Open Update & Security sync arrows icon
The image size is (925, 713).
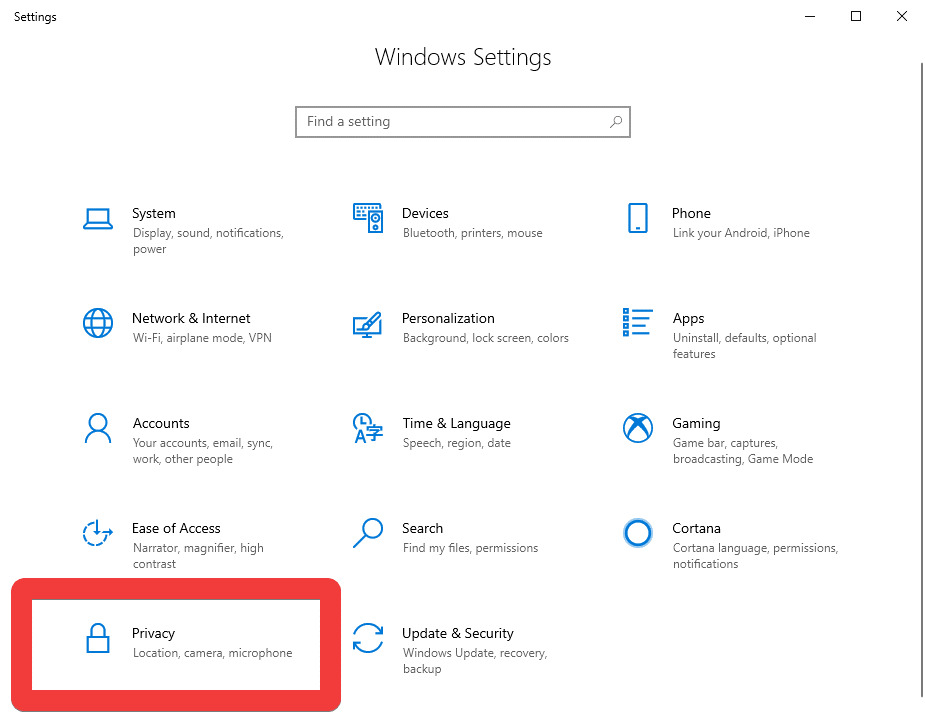[x=367, y=638]
